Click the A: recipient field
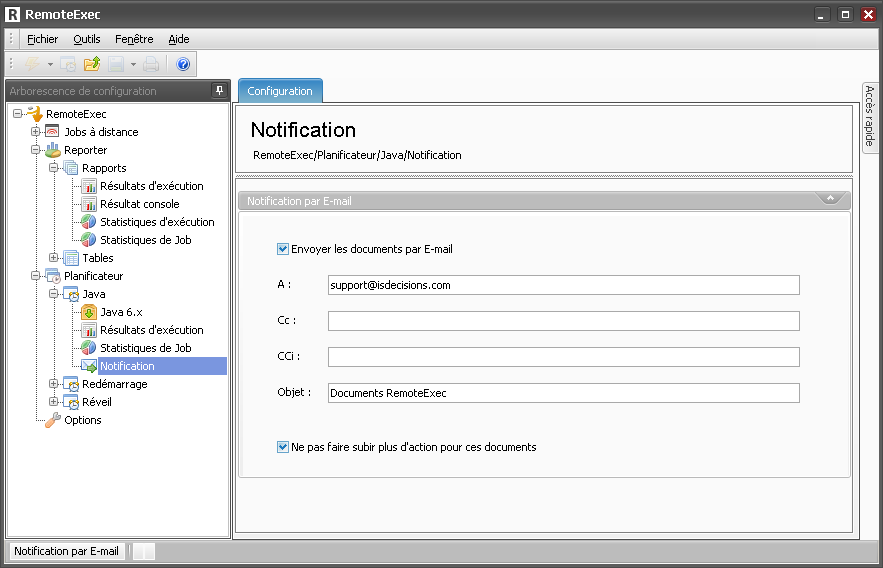Screen dimensions: 883x568 pyautogui.click(x=564, y=285)
